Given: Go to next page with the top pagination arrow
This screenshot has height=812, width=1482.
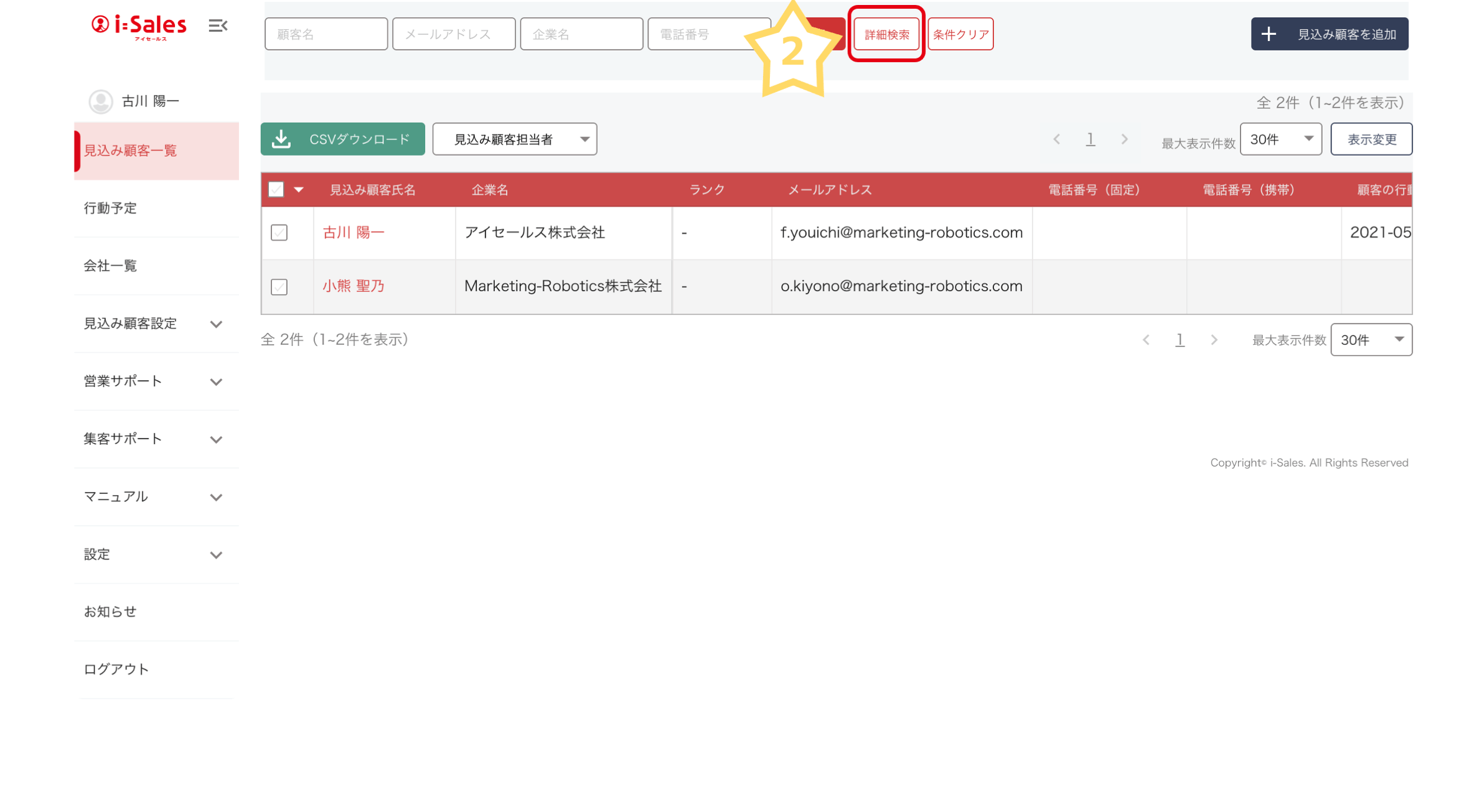Looking at the screenshot, I should [x=1124, y=139].
